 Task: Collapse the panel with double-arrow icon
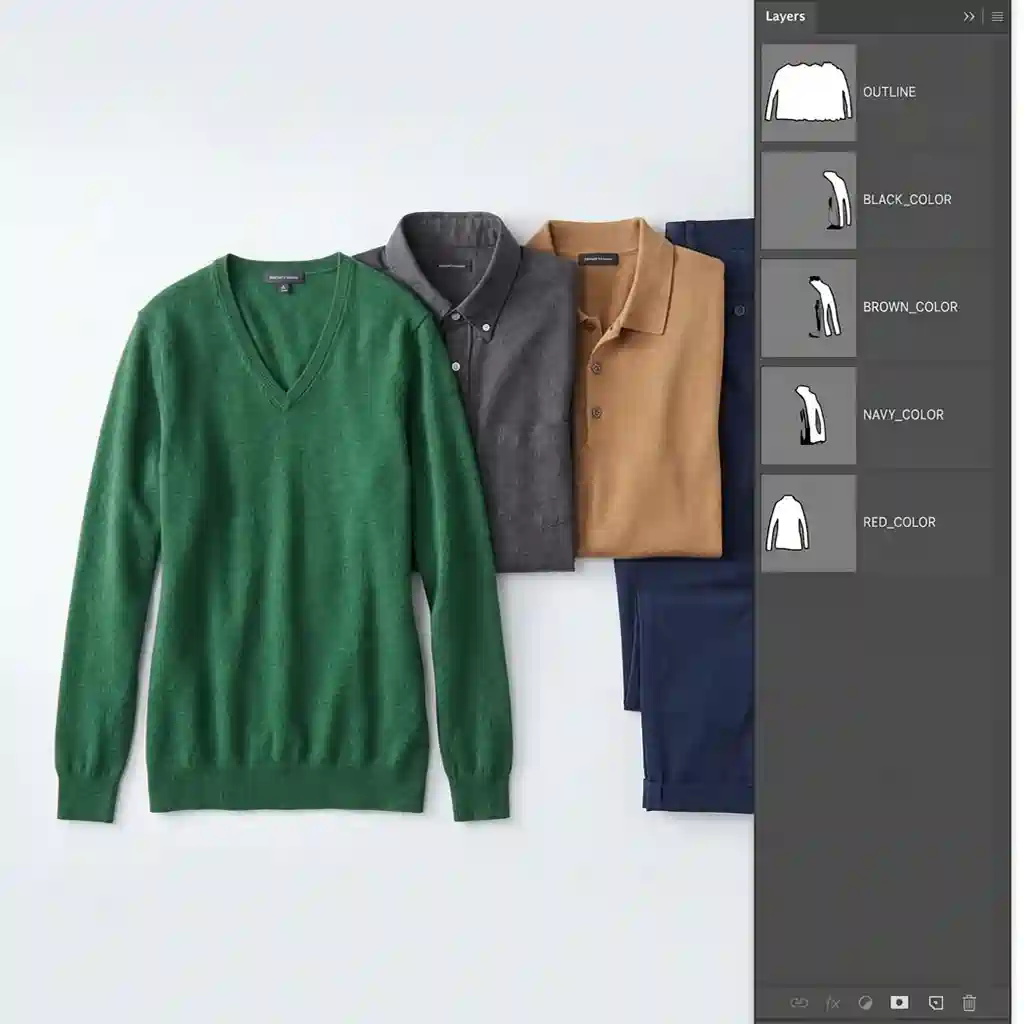tap(969, 17)
